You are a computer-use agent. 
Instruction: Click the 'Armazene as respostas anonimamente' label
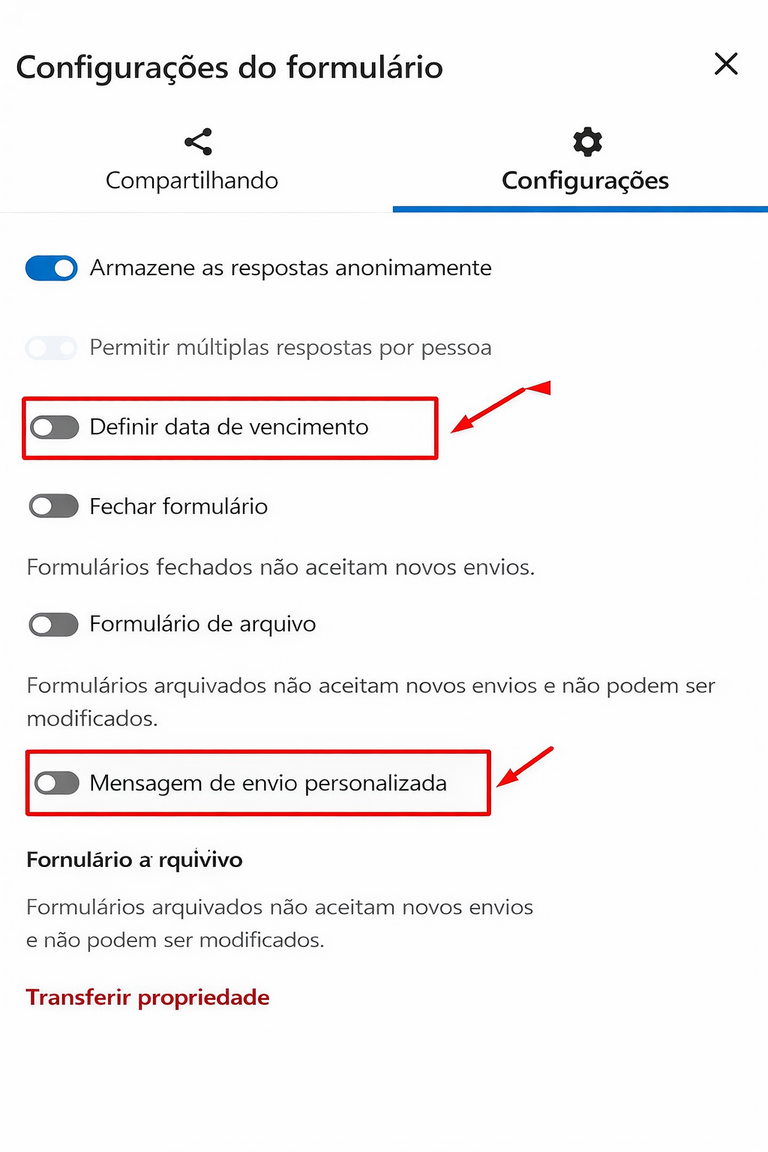pos(290,268)
